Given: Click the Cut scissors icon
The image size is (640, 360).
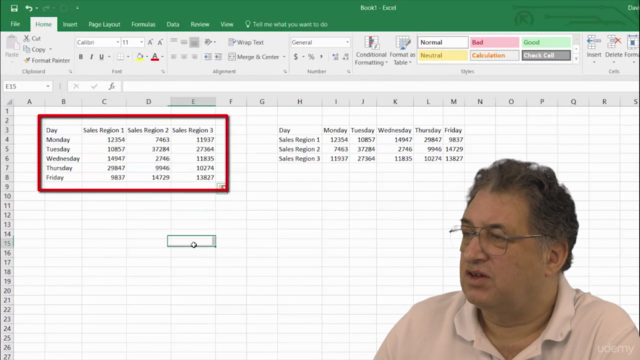Looking at the screenshot, I should click(27, 38).
